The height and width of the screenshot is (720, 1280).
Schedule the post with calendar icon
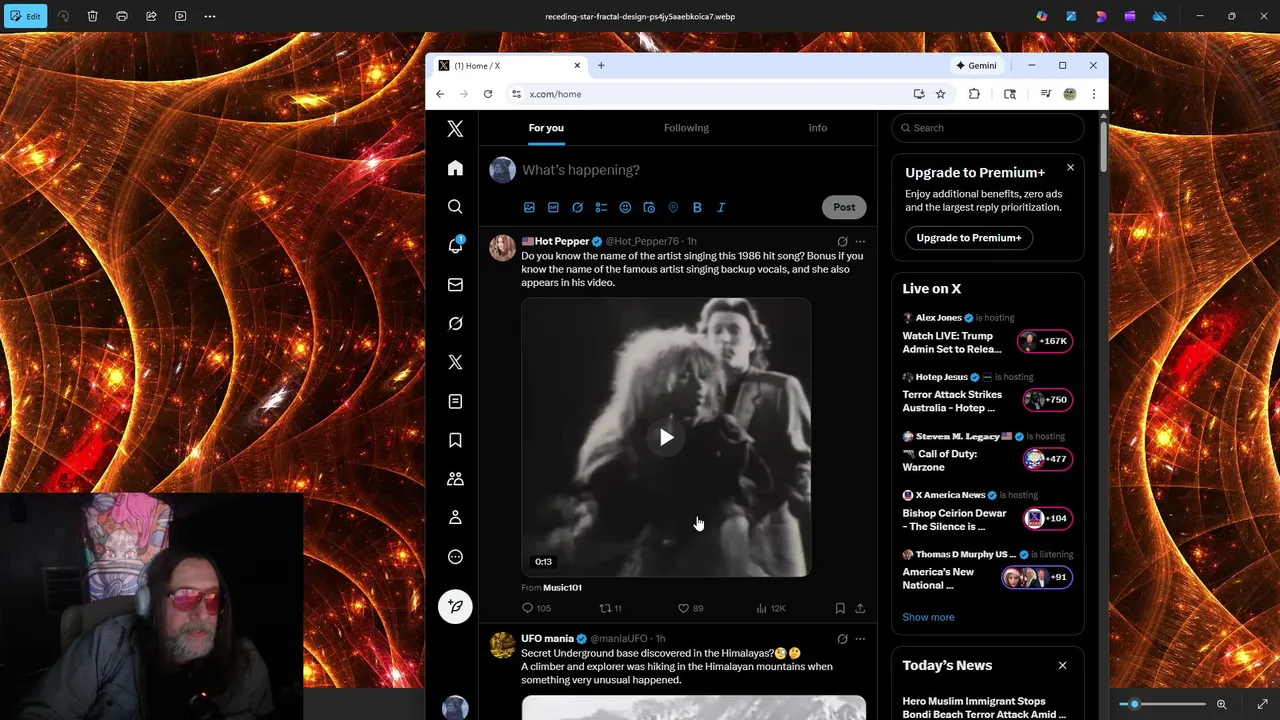pos(649,207)
